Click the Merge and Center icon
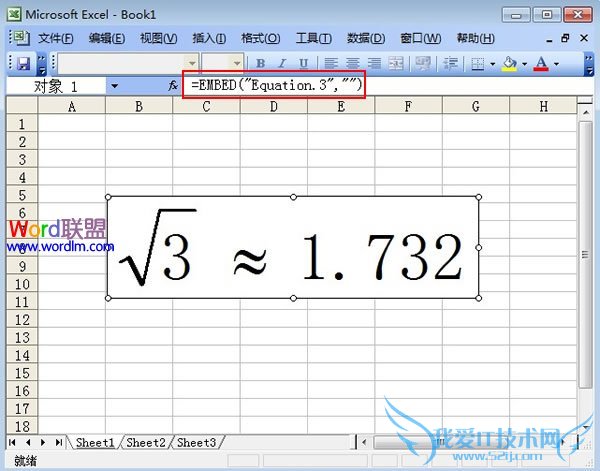 tap(395, 64)
